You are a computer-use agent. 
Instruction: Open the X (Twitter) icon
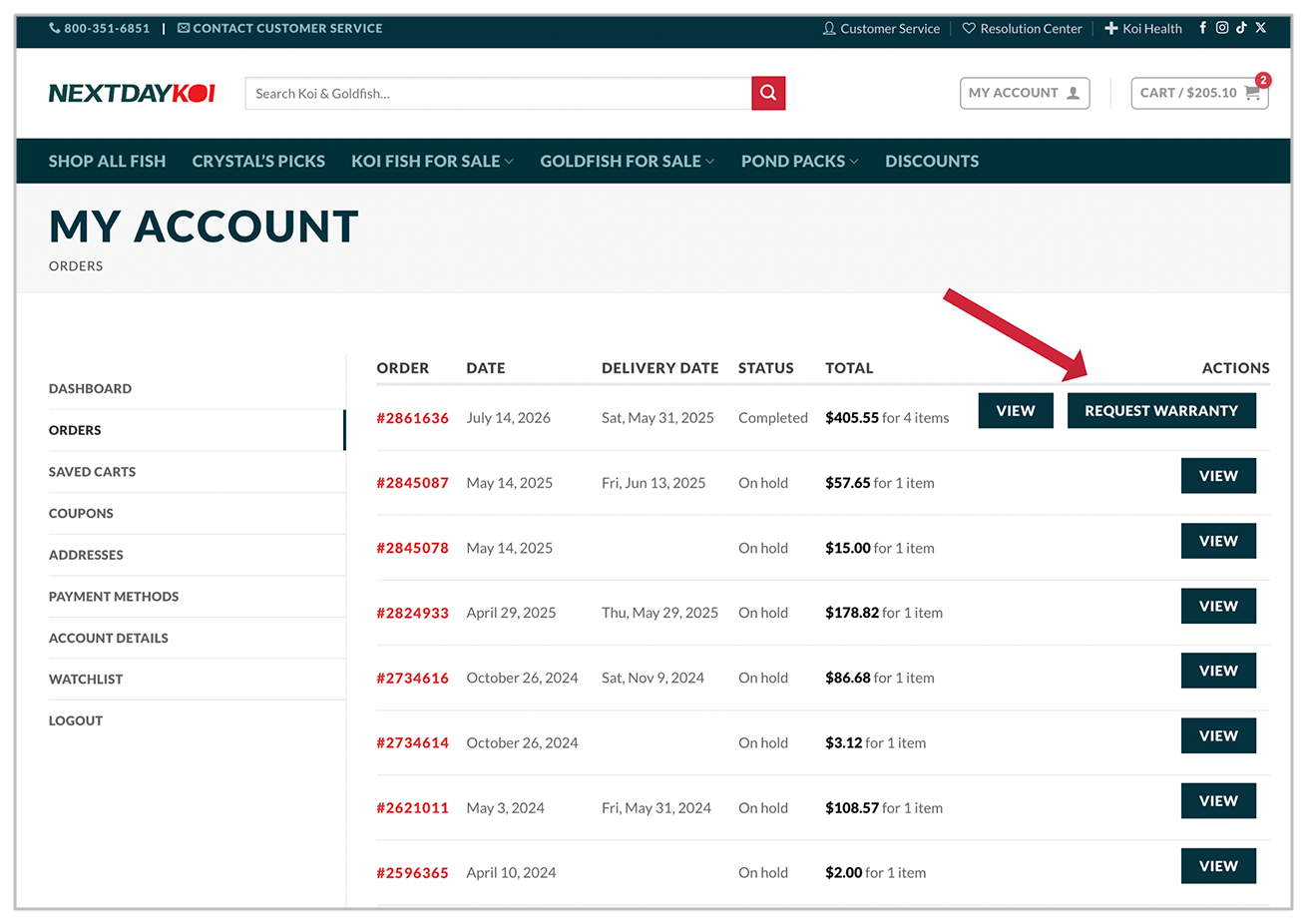[1260, 28]
